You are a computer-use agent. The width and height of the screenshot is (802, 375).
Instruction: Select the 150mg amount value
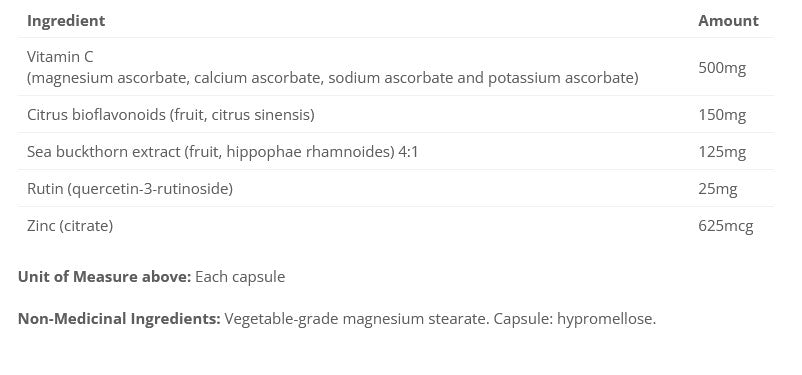(x=722, y=115)
